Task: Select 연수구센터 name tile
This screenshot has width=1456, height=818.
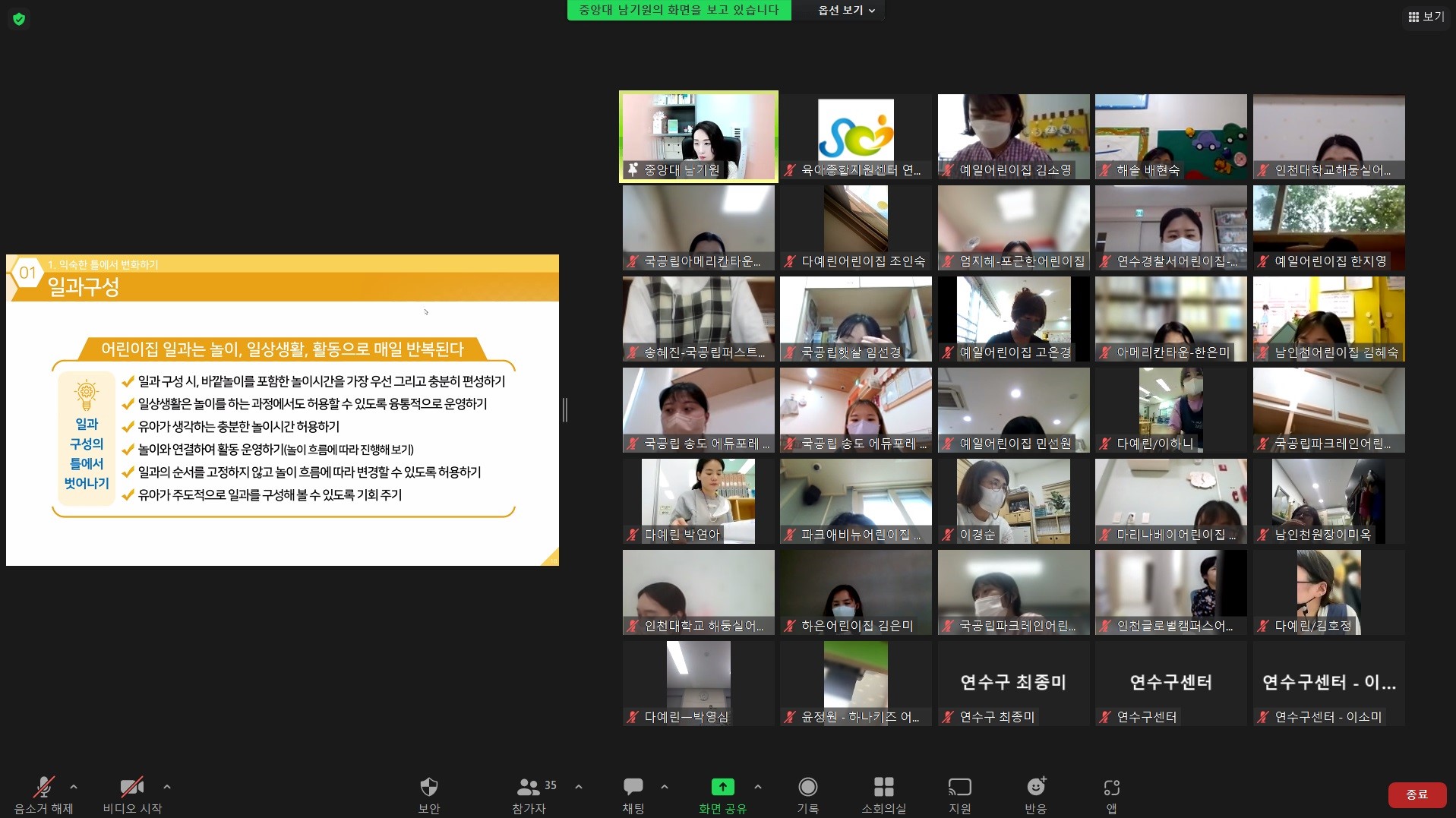Action: point(1171,684)
